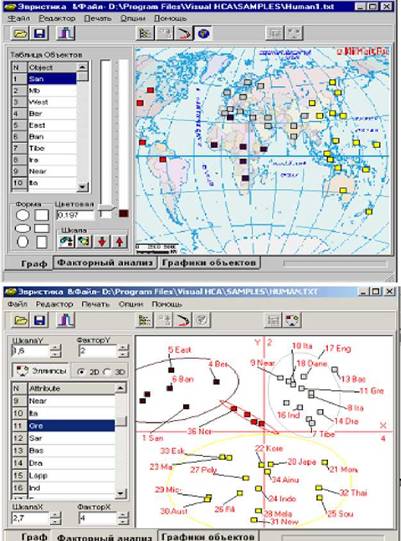This screenshot has height=541, width=401.
Task: Open file via top window folder icon
Action: coord(20,33)
